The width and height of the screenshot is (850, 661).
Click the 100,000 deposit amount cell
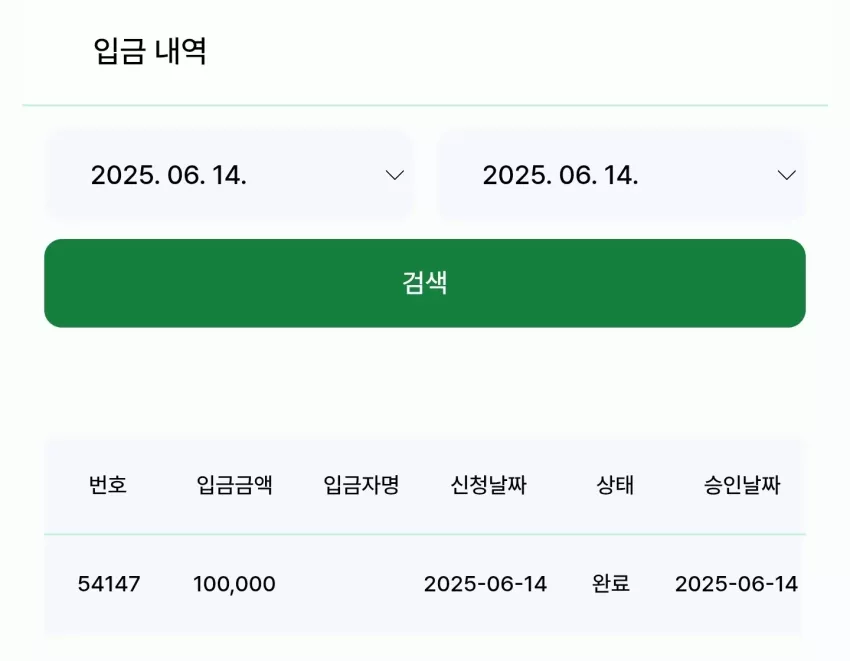pos(234,584)
